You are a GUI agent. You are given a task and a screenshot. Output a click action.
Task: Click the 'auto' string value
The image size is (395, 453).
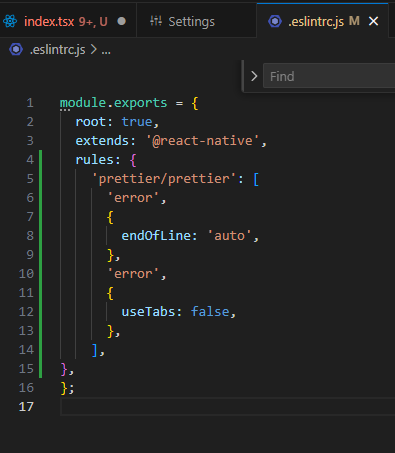click(229, 236)
